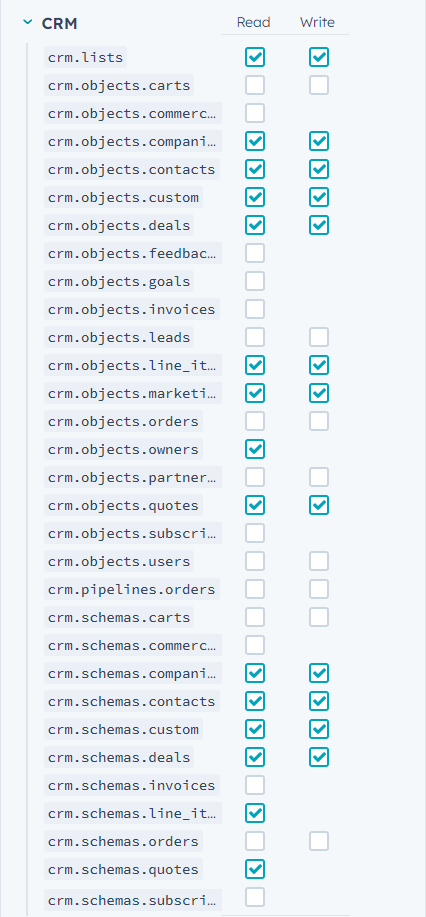The height and width of the screenshot is (917, 426).
Task: Disable Write for crm.objects.contacts
Action: coord(319,170)
